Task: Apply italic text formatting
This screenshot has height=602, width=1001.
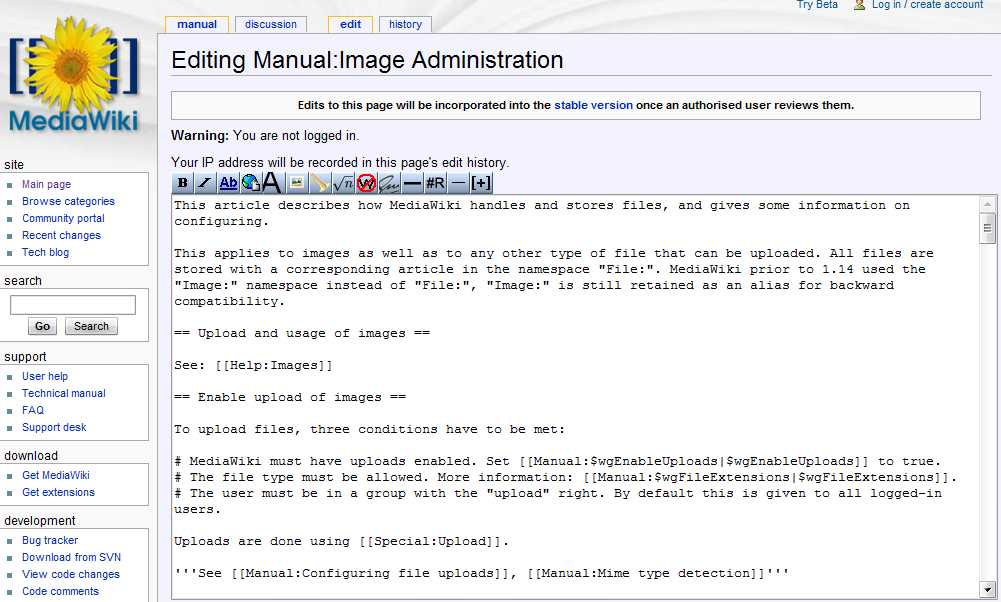Action: 205,183
